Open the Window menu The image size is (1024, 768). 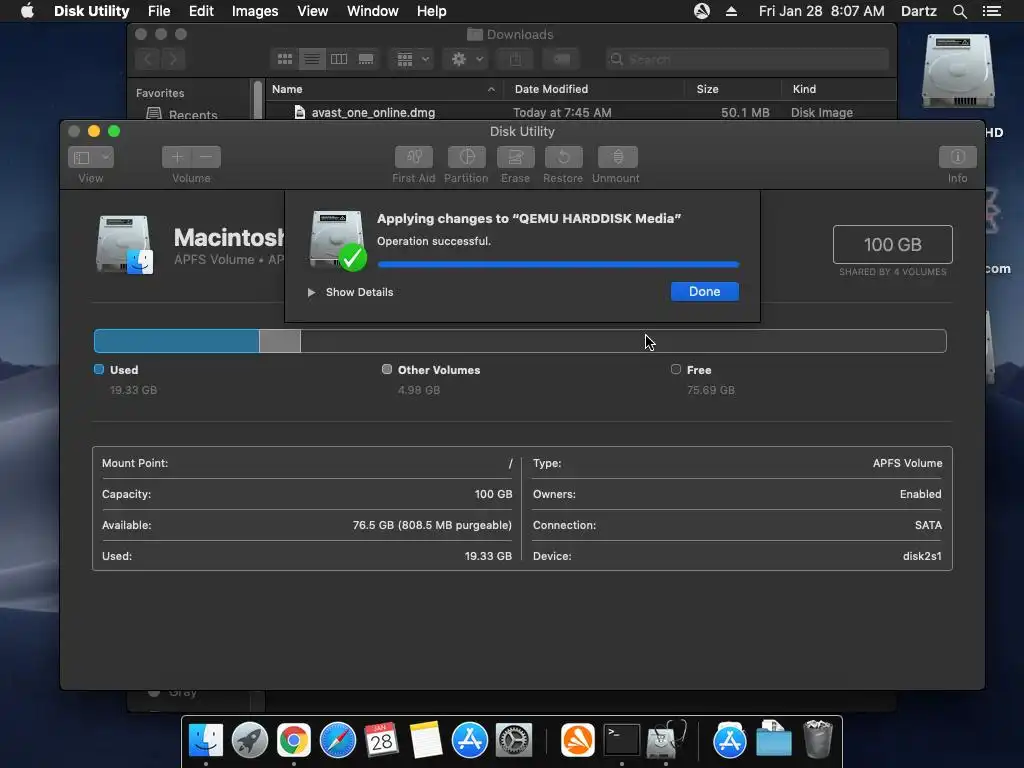tap(372, 11)
